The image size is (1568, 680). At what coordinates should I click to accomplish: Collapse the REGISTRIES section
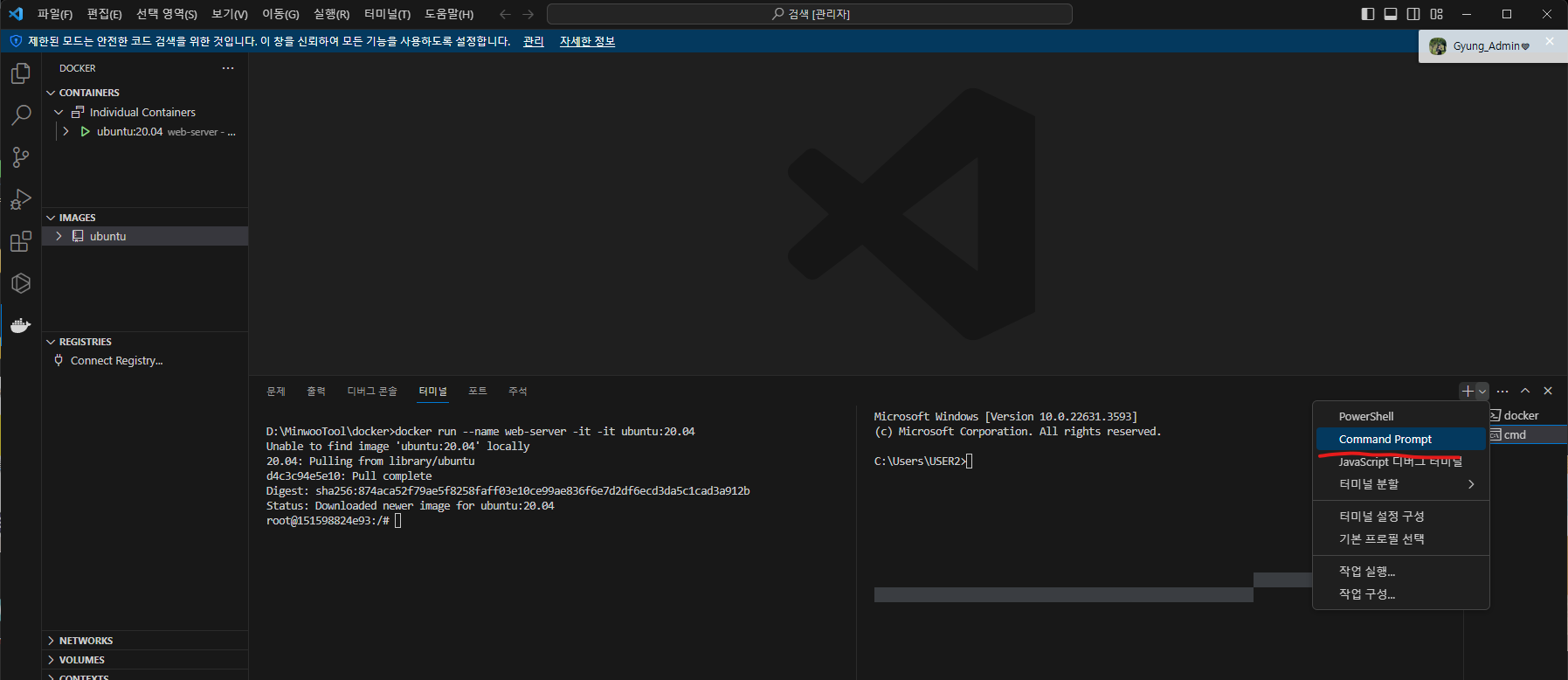[x=51, y=342]
